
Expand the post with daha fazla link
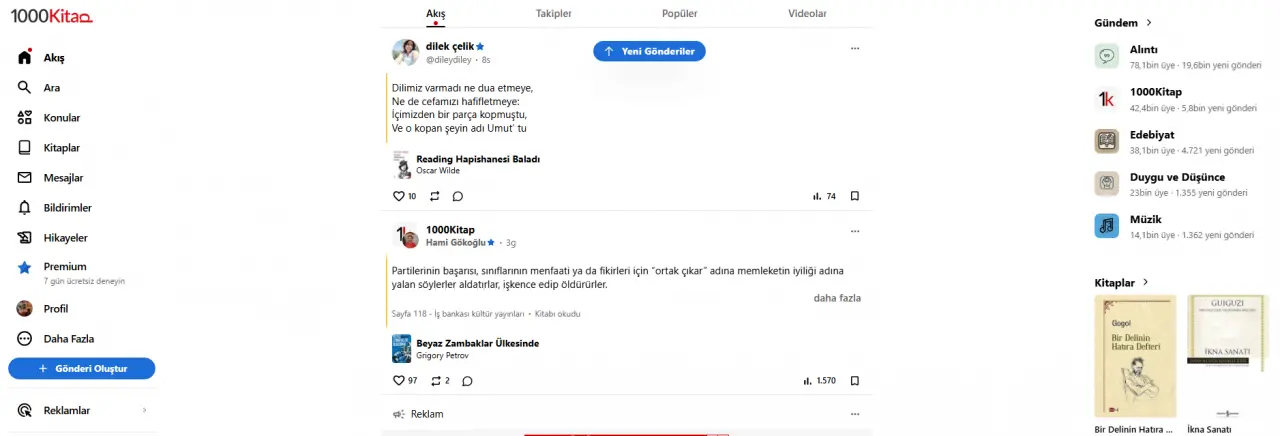836,298
